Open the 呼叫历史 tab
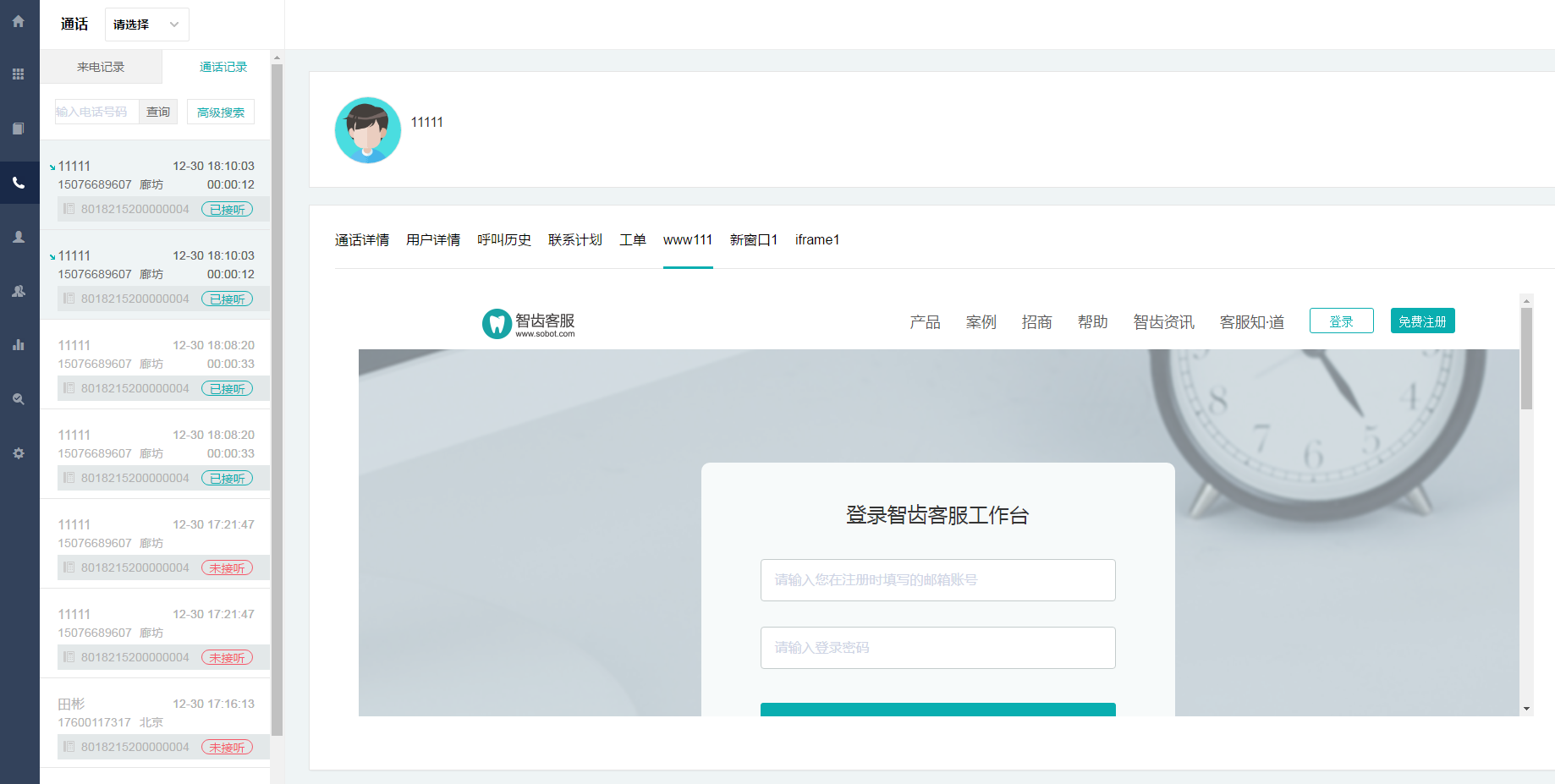Image resolution: width=1555 pixels, height=784 pixels. (x=504, y=240)
